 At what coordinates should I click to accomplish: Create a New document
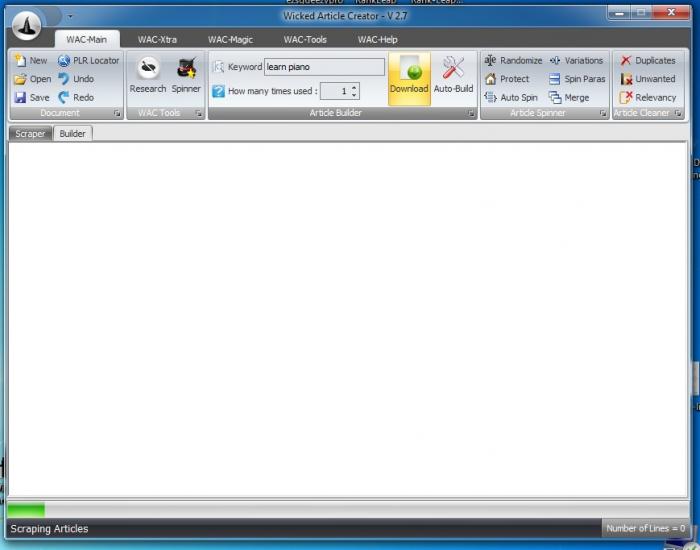[x=31, y=60]
